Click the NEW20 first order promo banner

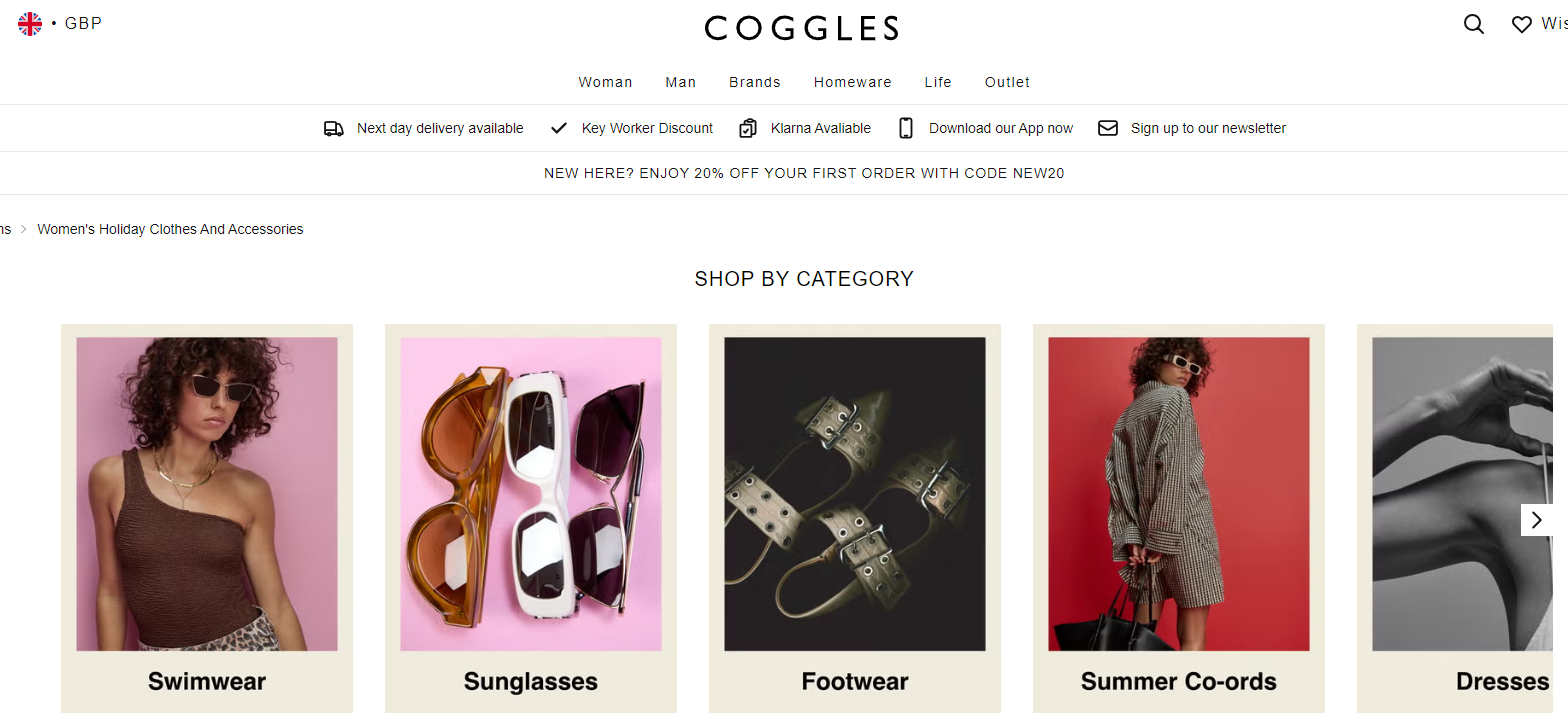pos(804,173)
